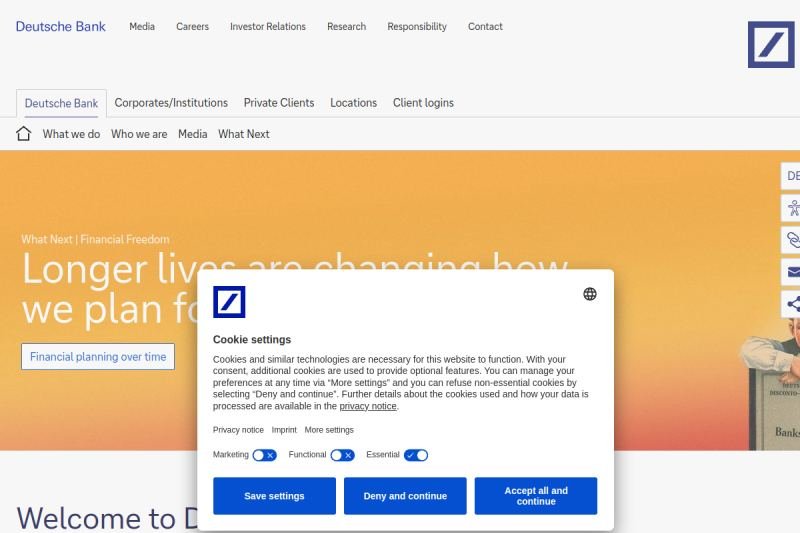
Task: Switch language with the DE side button
Action: coord(791,176)
